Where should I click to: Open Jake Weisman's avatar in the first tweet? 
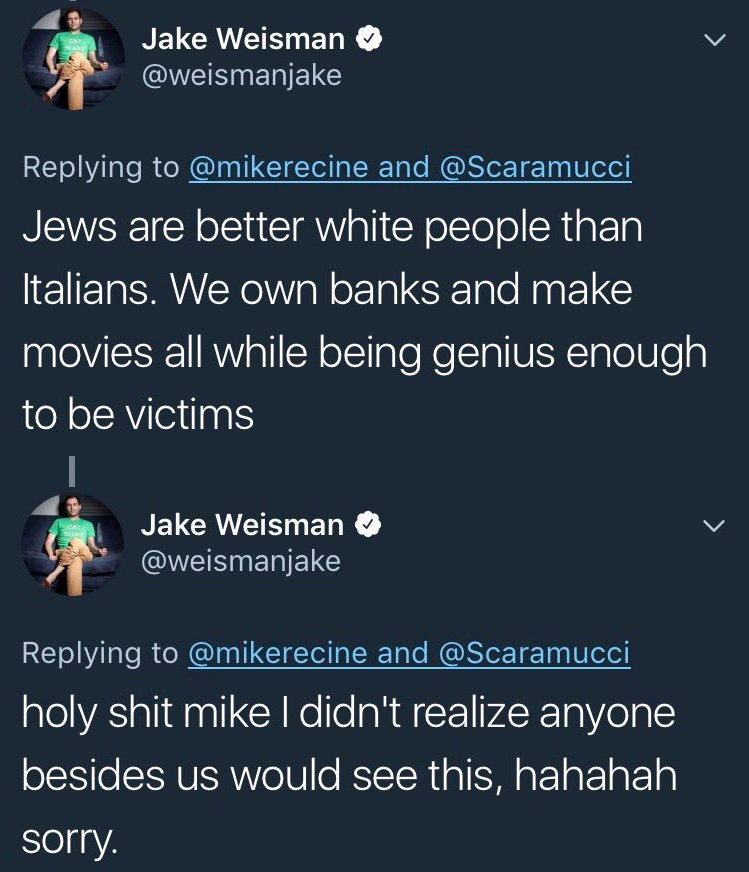(x=72, y=59)
